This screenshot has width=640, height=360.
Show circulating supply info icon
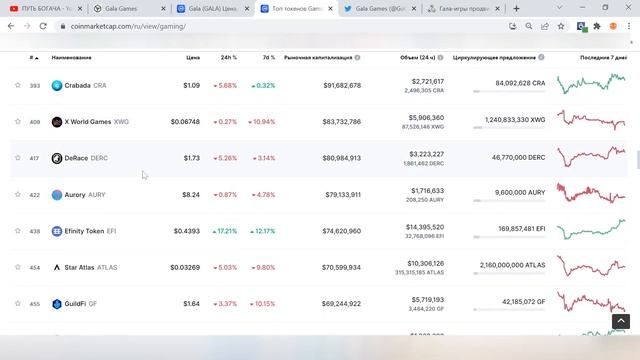[x=541, y=58]
